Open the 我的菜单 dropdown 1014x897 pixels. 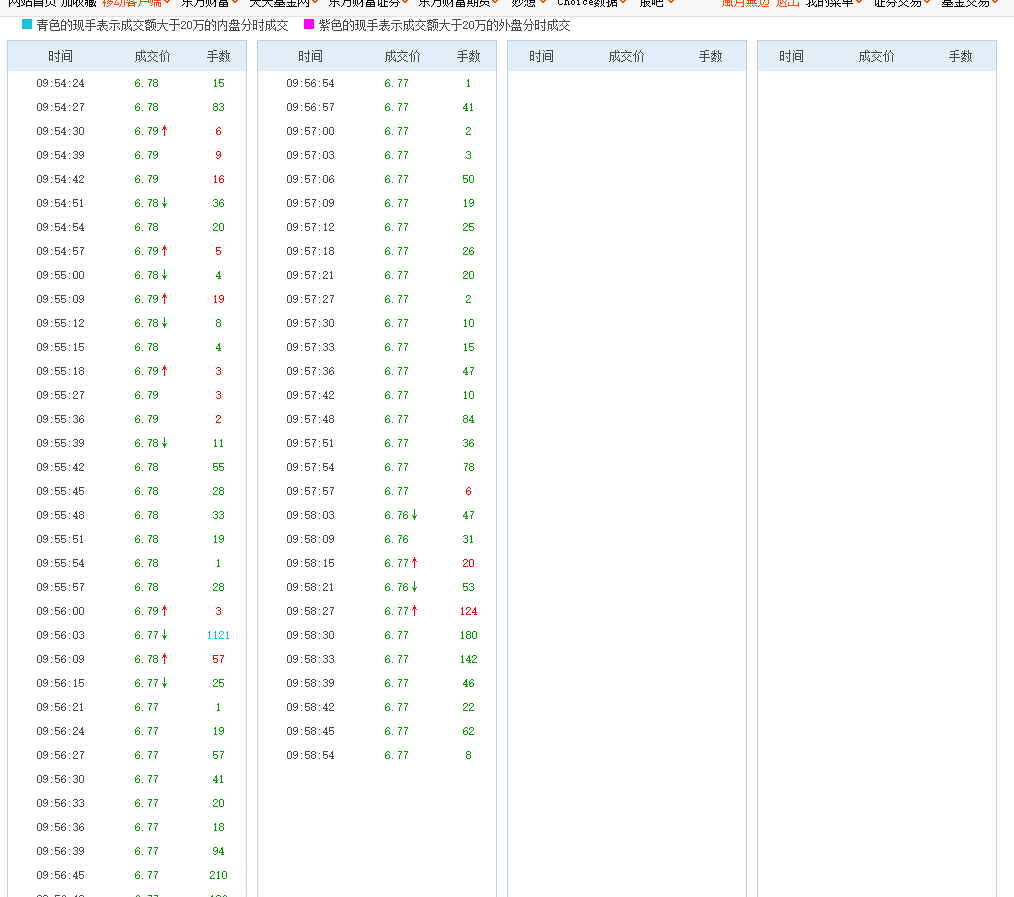[834, 3]
